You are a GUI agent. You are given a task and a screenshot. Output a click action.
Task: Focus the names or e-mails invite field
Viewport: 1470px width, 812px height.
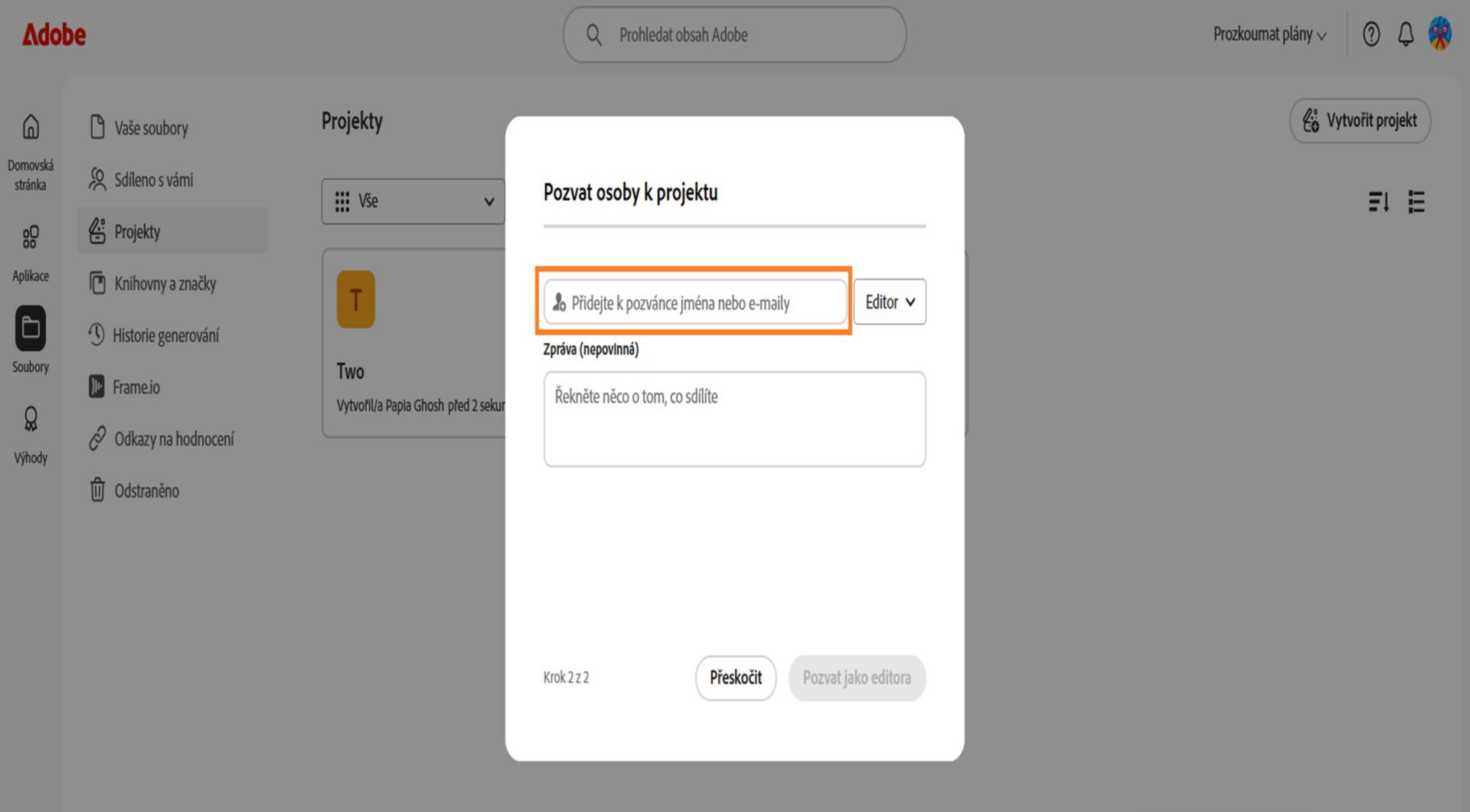point(695,302)
